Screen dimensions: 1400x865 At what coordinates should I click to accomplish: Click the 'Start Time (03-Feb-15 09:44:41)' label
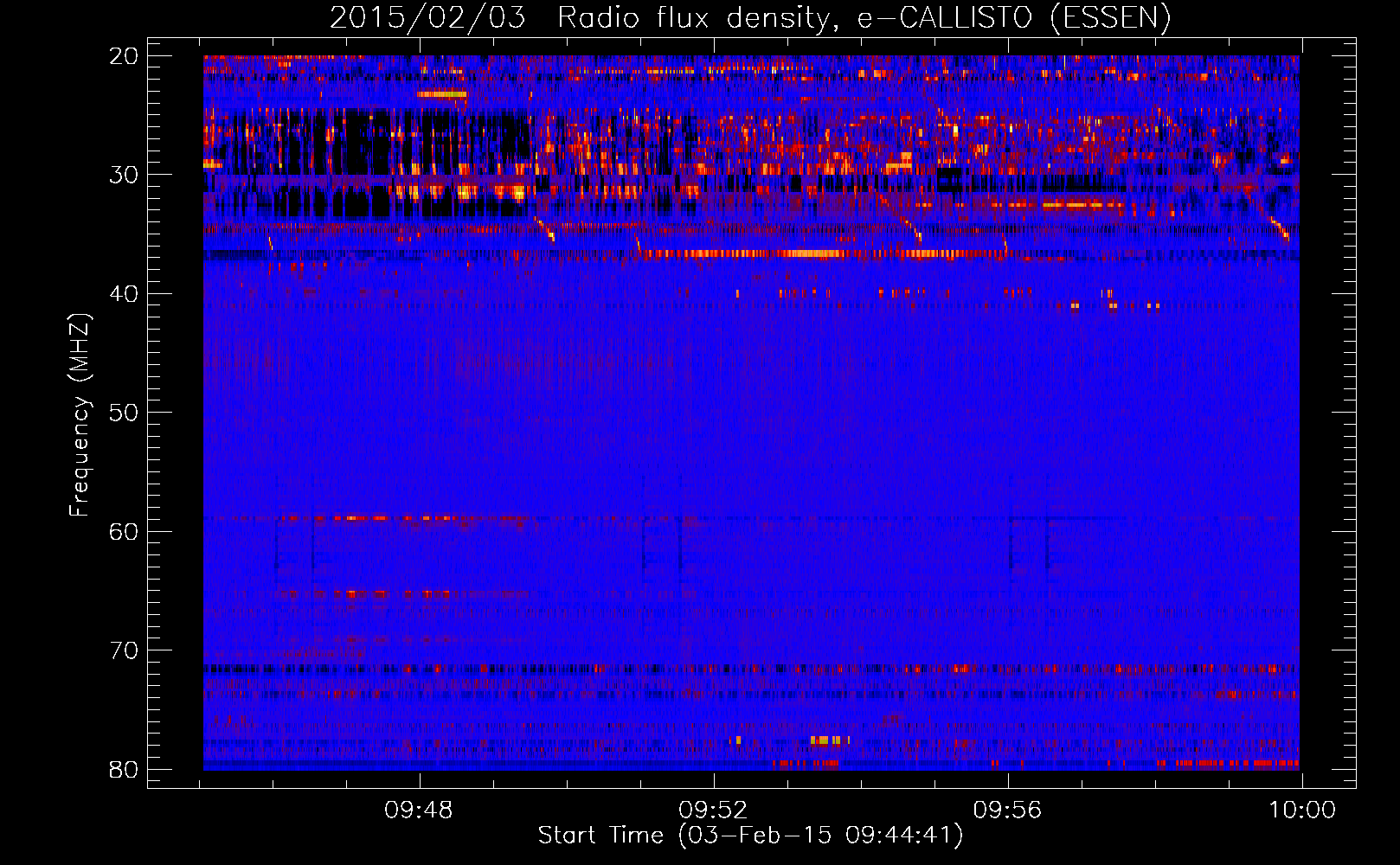click(x=750, y=836)
